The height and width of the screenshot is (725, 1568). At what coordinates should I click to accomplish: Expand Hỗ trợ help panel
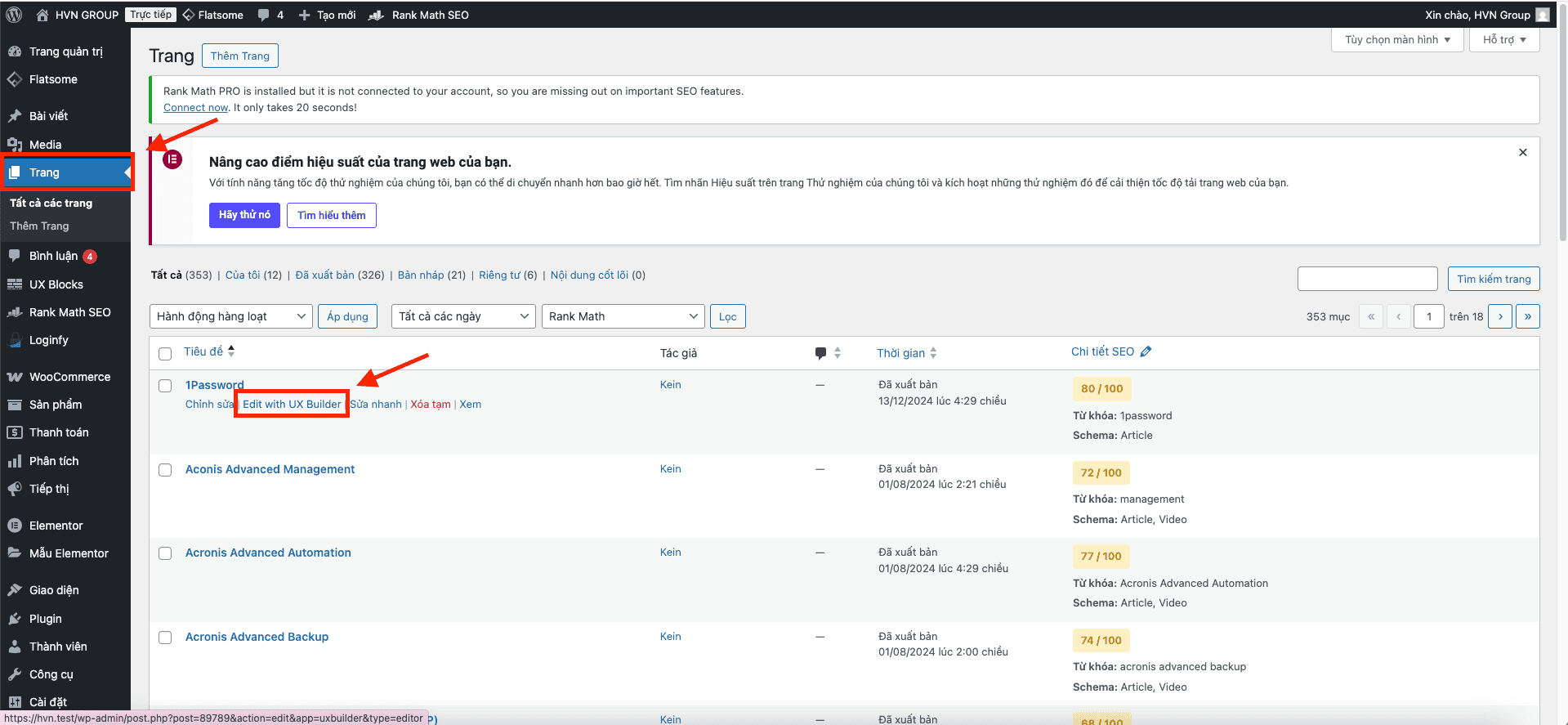pos(1504,39)
